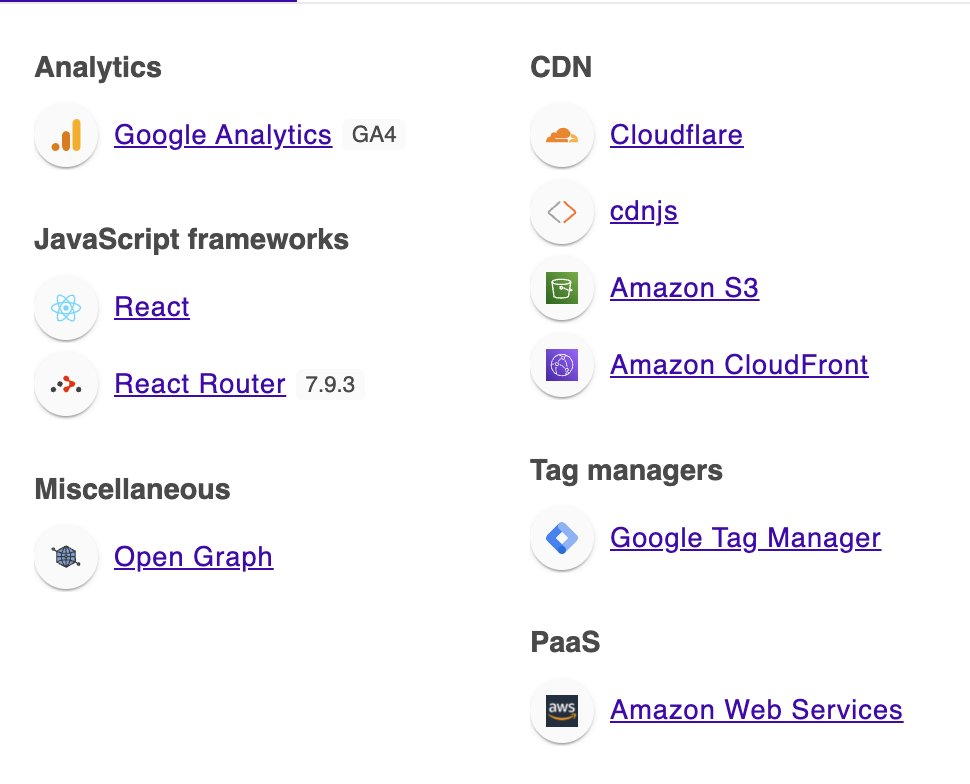
Task: Click the Amazon CloudFront purple icon
Action: click(x=562, y=365)
